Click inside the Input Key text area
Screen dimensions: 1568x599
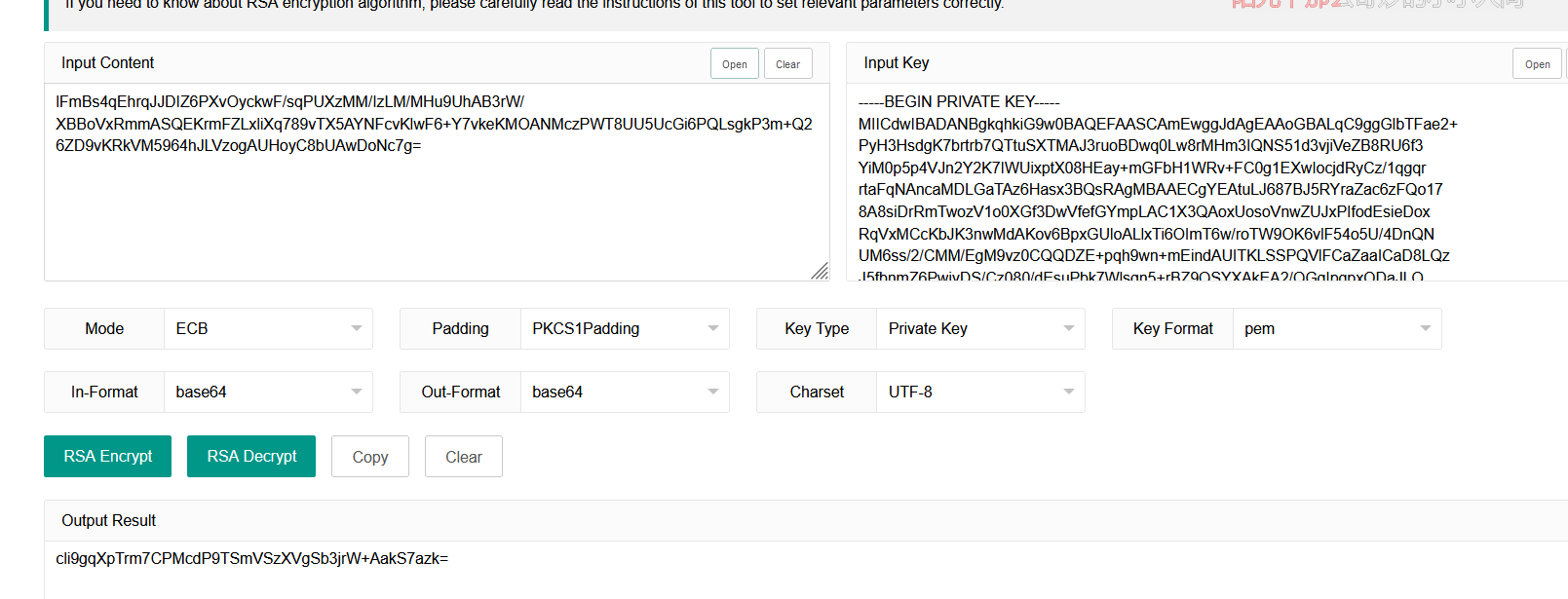coord(1208,182)
